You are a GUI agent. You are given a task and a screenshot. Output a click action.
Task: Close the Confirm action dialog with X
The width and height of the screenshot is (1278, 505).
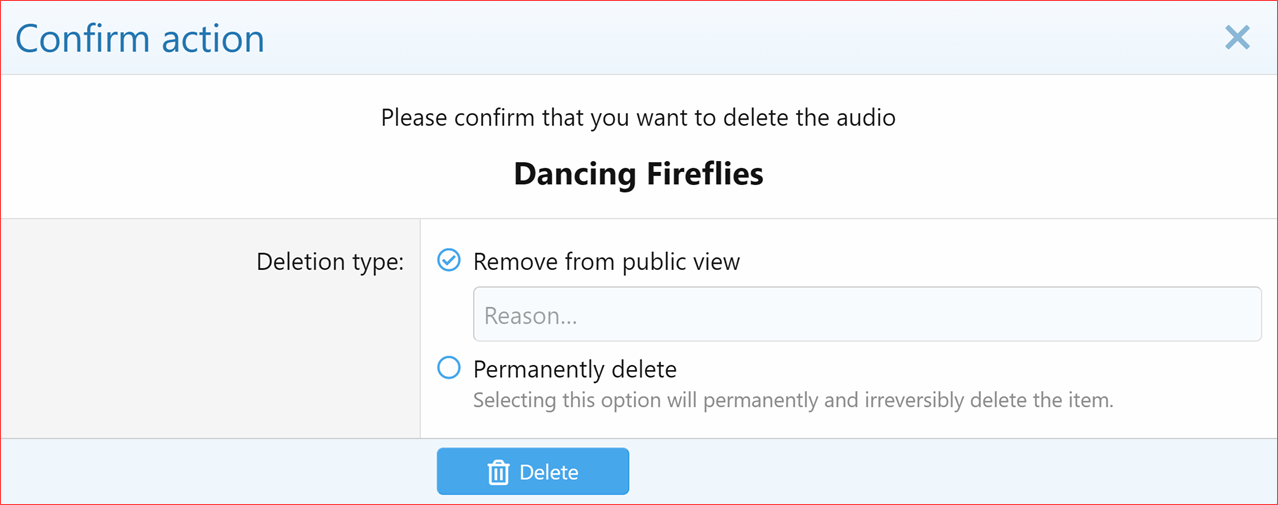(x=1237, y=38)
